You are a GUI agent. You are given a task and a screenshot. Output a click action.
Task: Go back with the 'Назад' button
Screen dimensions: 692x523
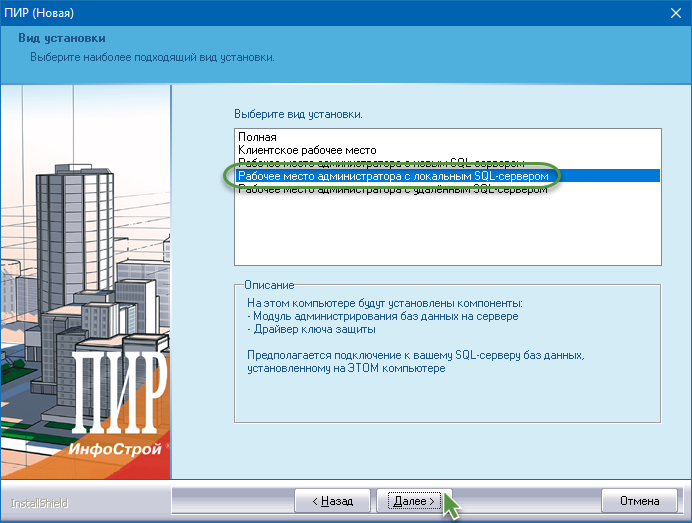(332, 501)
